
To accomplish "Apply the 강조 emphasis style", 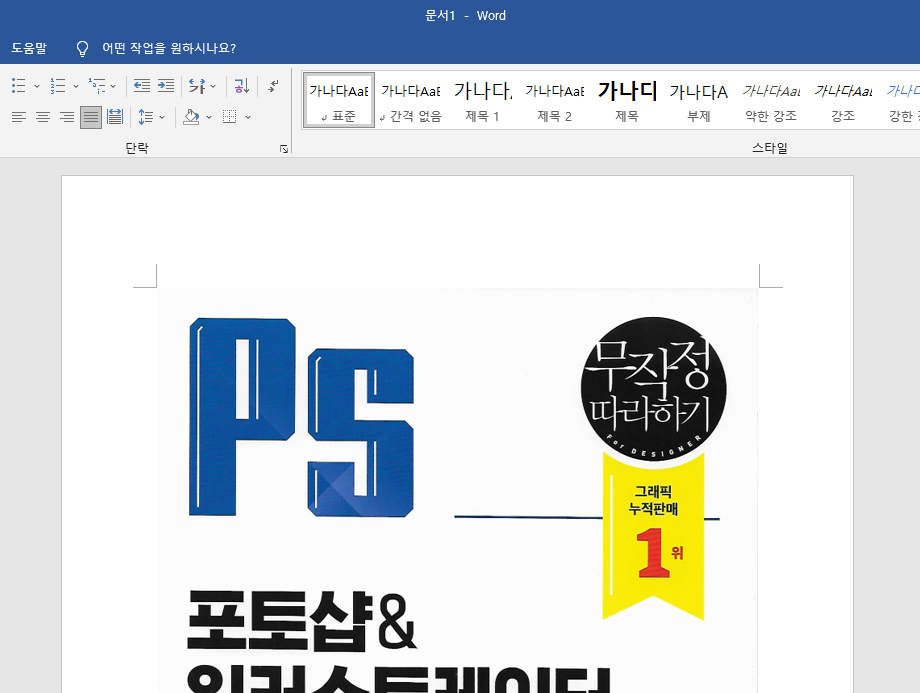I will [x=843, y=100].
